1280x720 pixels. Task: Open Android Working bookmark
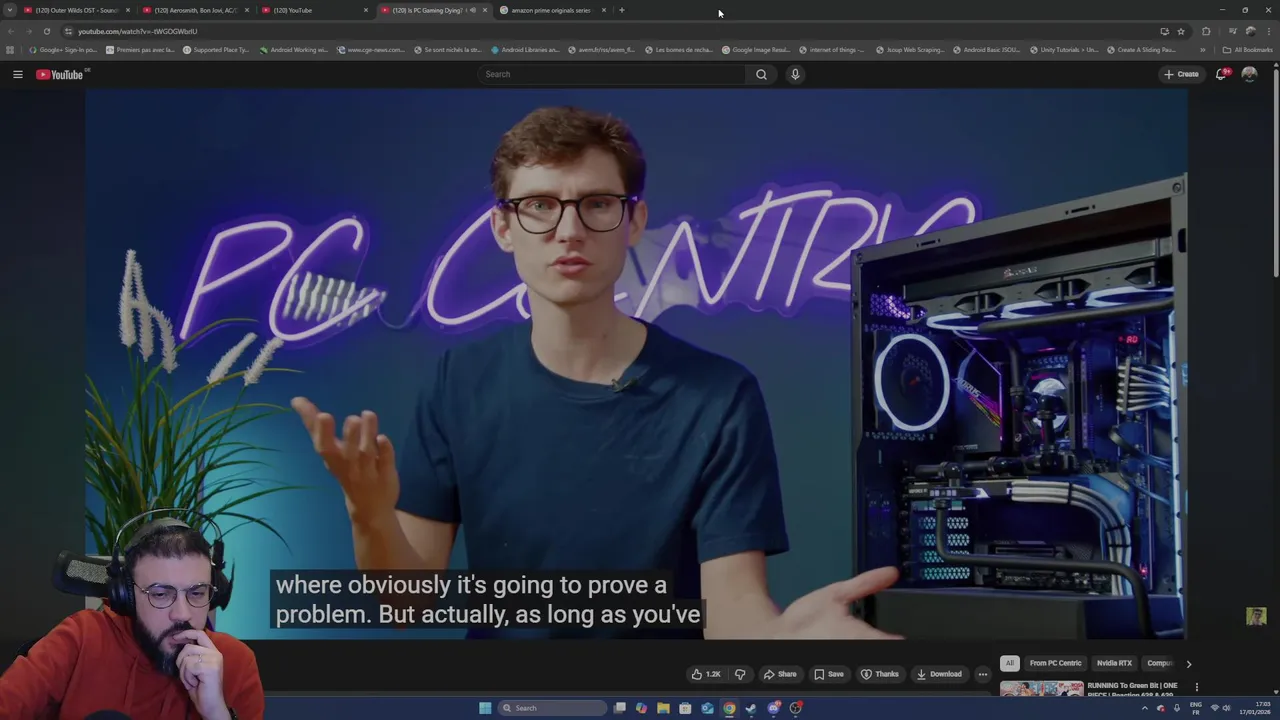point(293,49)
